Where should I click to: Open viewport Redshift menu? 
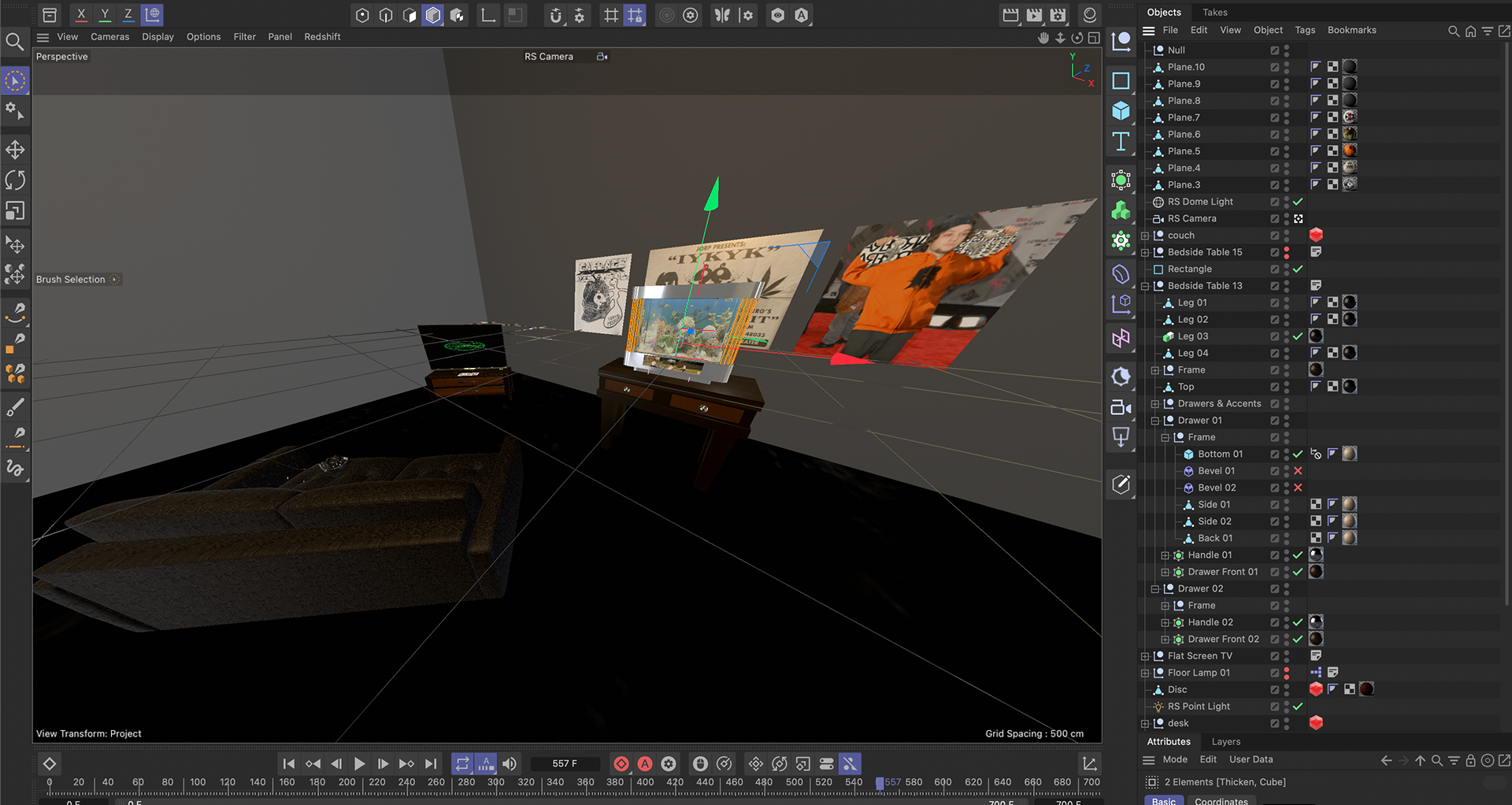tap(322, 37)
